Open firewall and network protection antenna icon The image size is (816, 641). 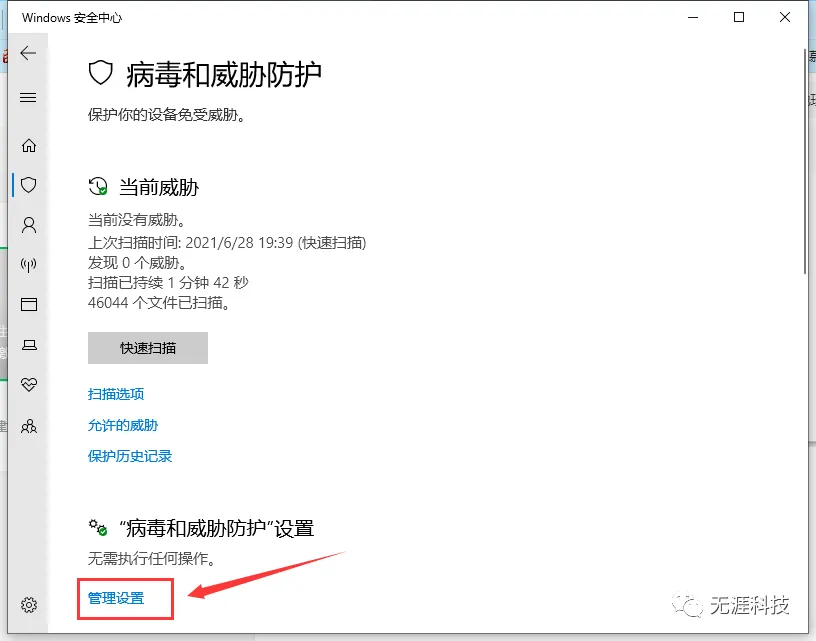pyautogui.click(x=29, y=265)
